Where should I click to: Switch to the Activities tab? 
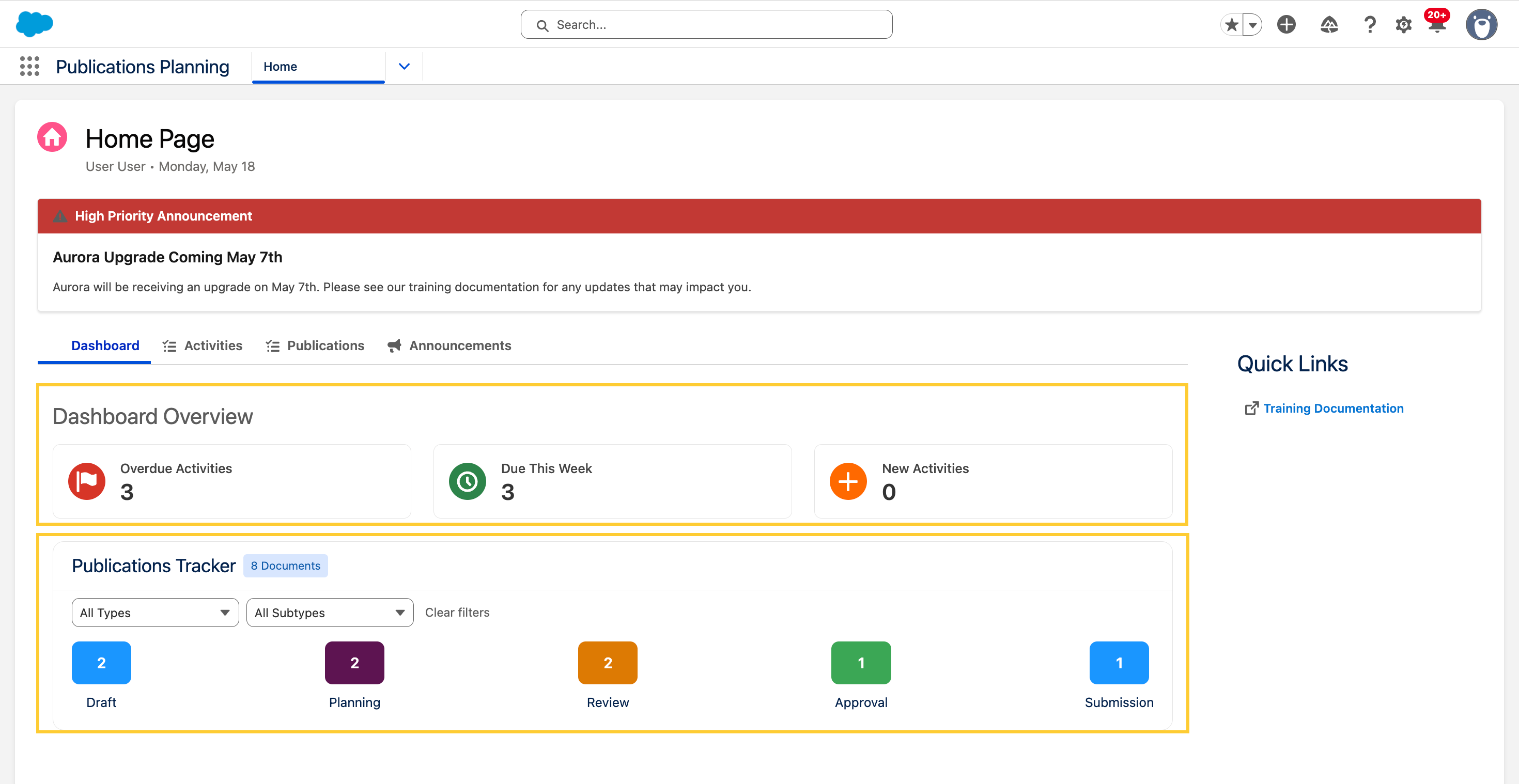coord(202,346)
